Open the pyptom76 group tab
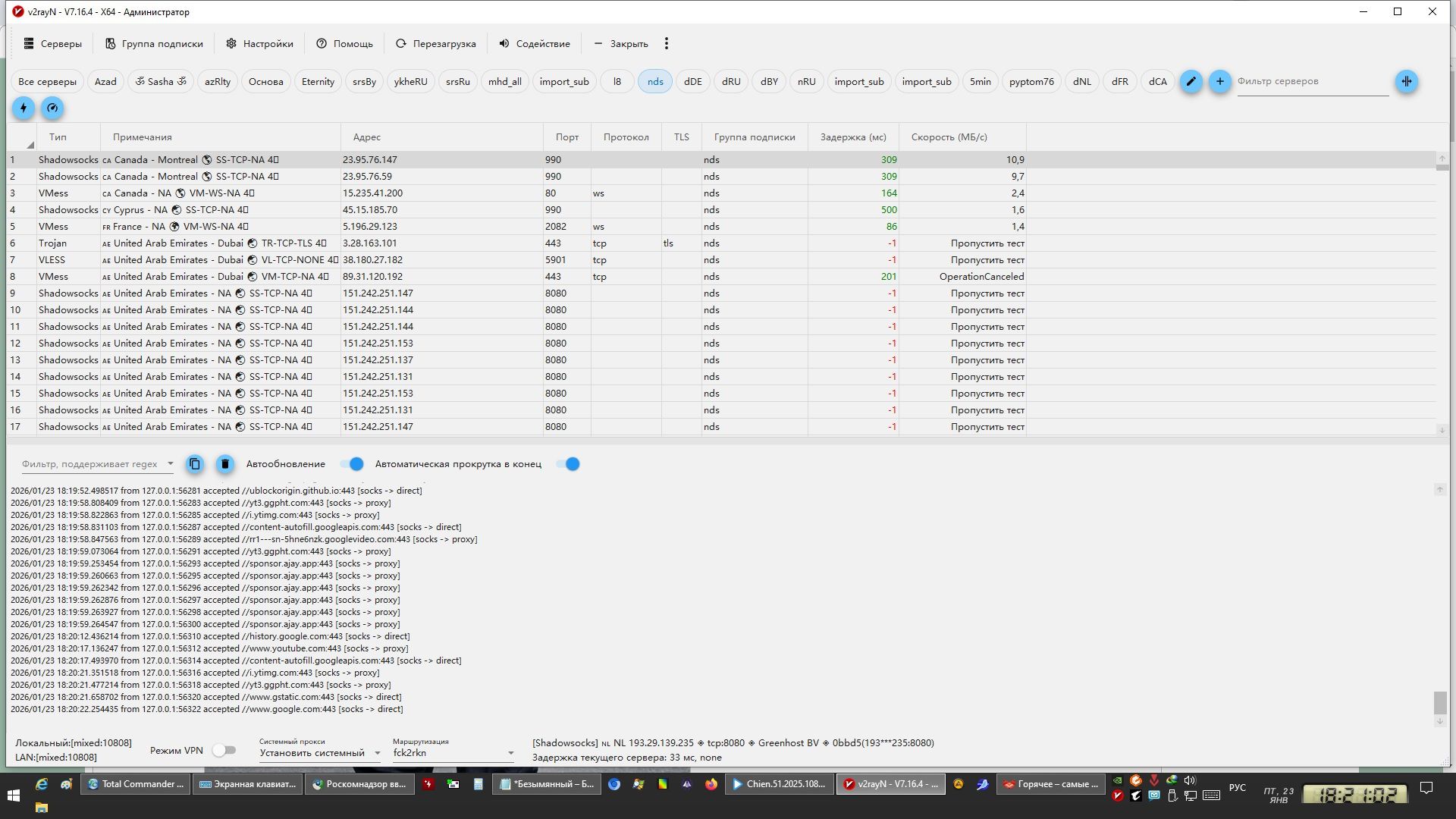The height and width of the screenshot is (819, 1456). click(x=1031, y=81)
